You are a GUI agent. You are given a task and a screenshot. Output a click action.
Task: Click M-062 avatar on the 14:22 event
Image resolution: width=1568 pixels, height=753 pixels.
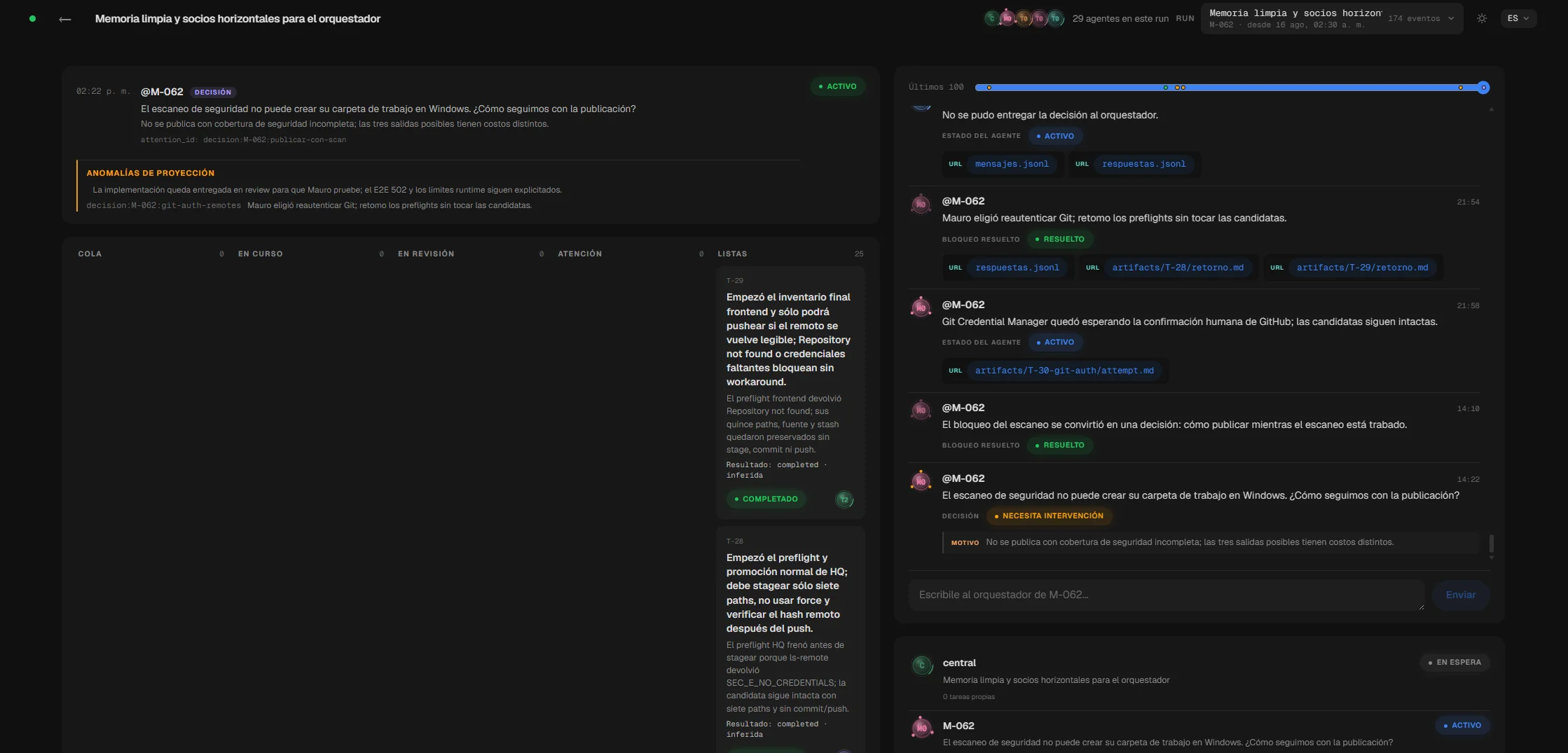[x=921, y=481]
